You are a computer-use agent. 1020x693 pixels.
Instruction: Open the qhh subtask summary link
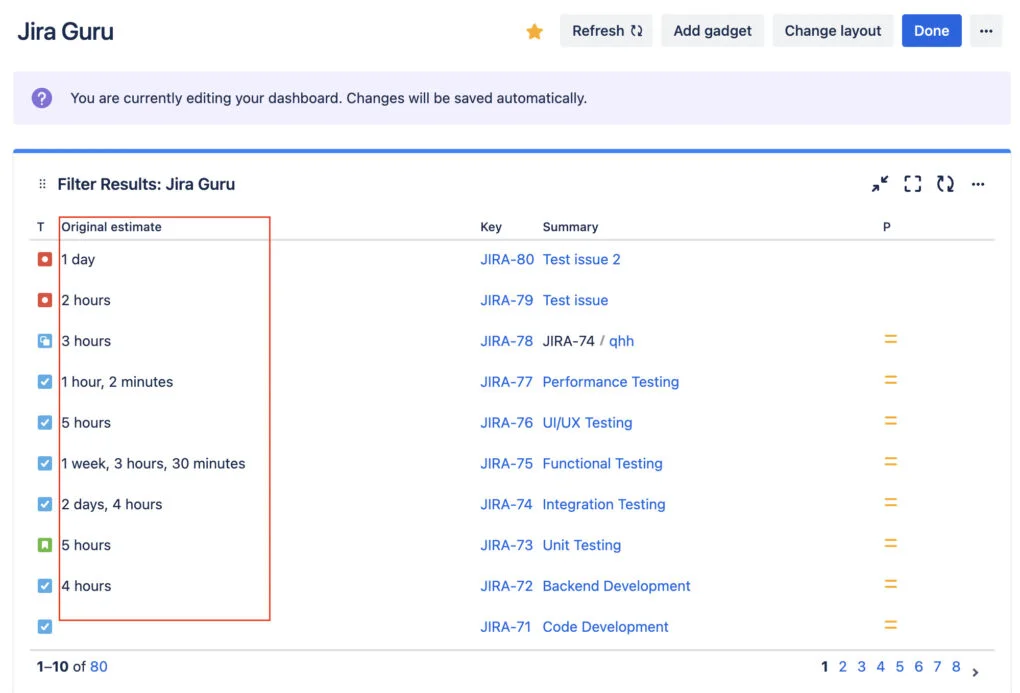621,341
